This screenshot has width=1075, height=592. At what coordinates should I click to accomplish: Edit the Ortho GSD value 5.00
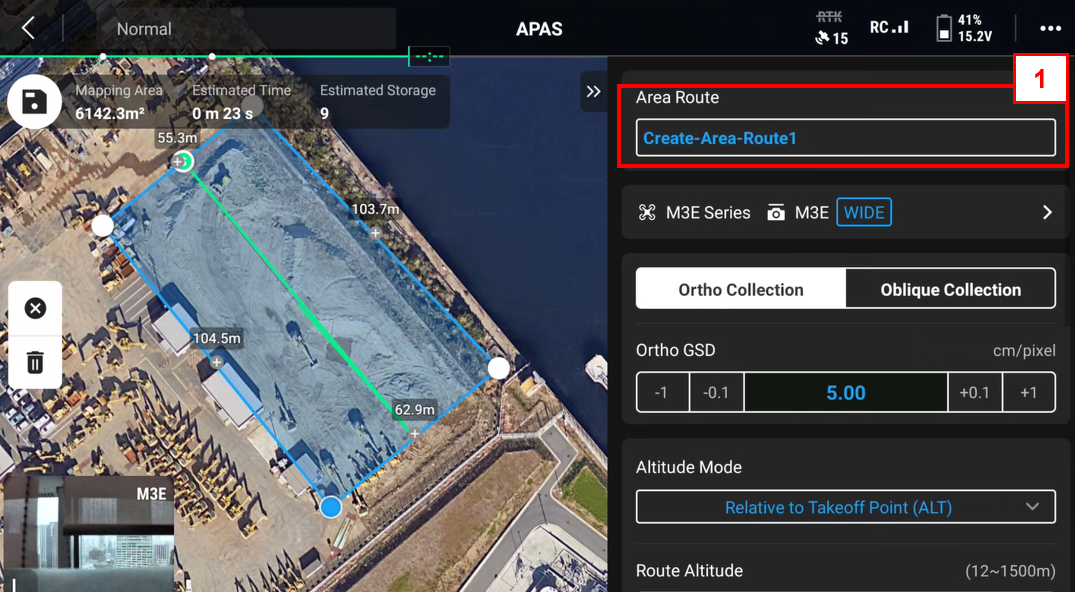tap(846, 392)
